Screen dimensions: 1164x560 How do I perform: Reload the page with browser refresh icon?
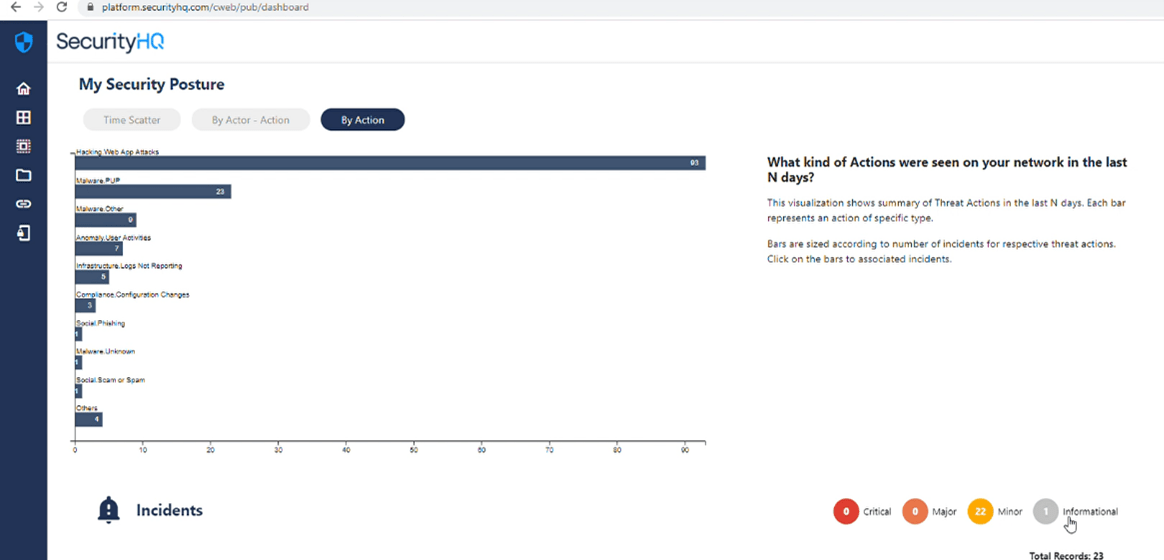[x=62, y=7]
